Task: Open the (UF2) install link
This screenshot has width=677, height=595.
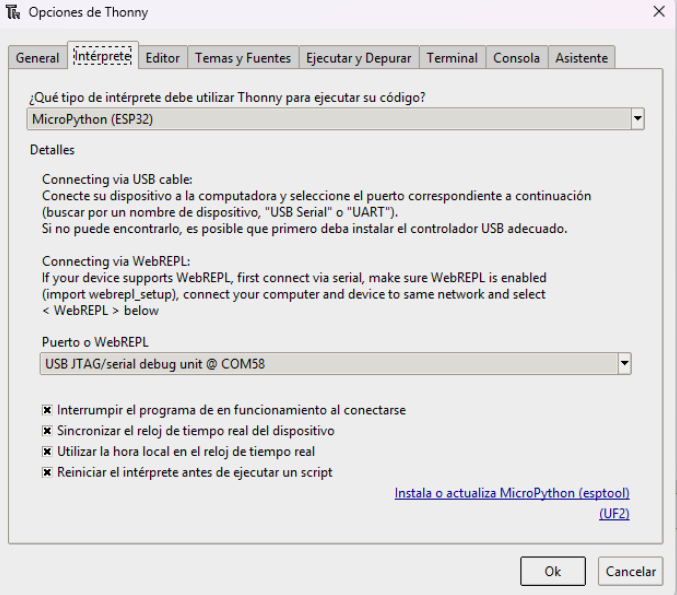Action: (x=614, y=513)
